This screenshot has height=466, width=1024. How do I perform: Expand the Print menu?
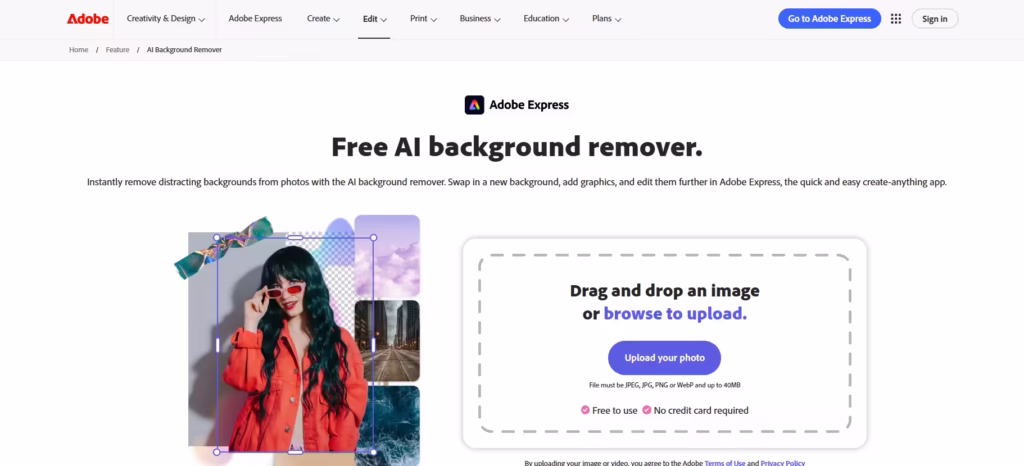423,19
